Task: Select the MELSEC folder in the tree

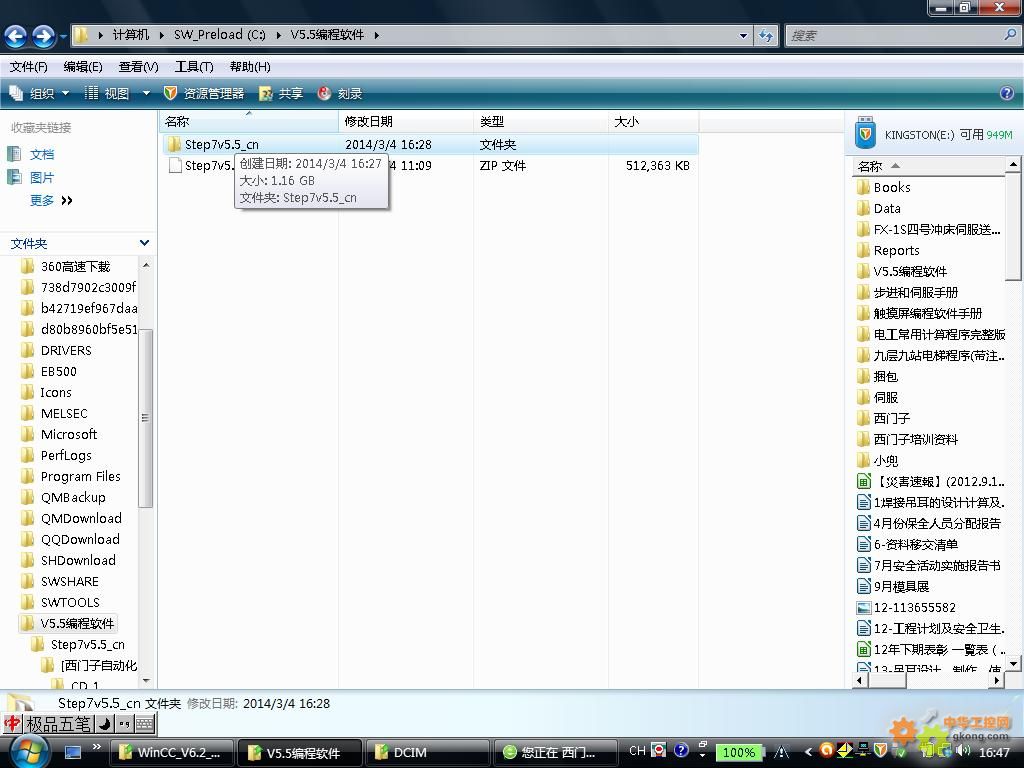Action: coord(64,413)
